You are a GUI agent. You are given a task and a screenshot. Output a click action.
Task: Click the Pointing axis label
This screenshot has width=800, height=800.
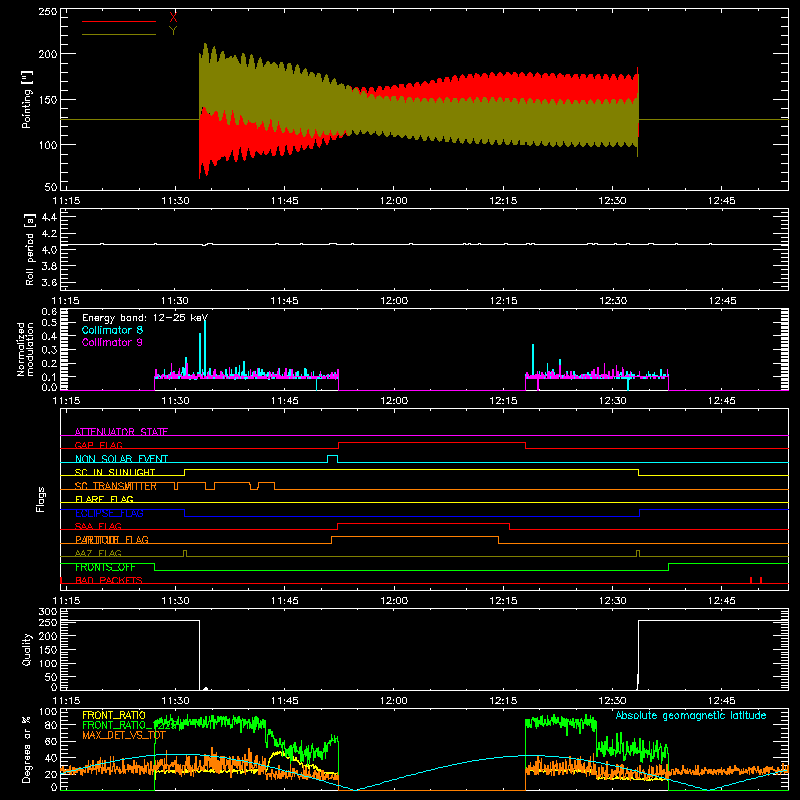(27, 99)
